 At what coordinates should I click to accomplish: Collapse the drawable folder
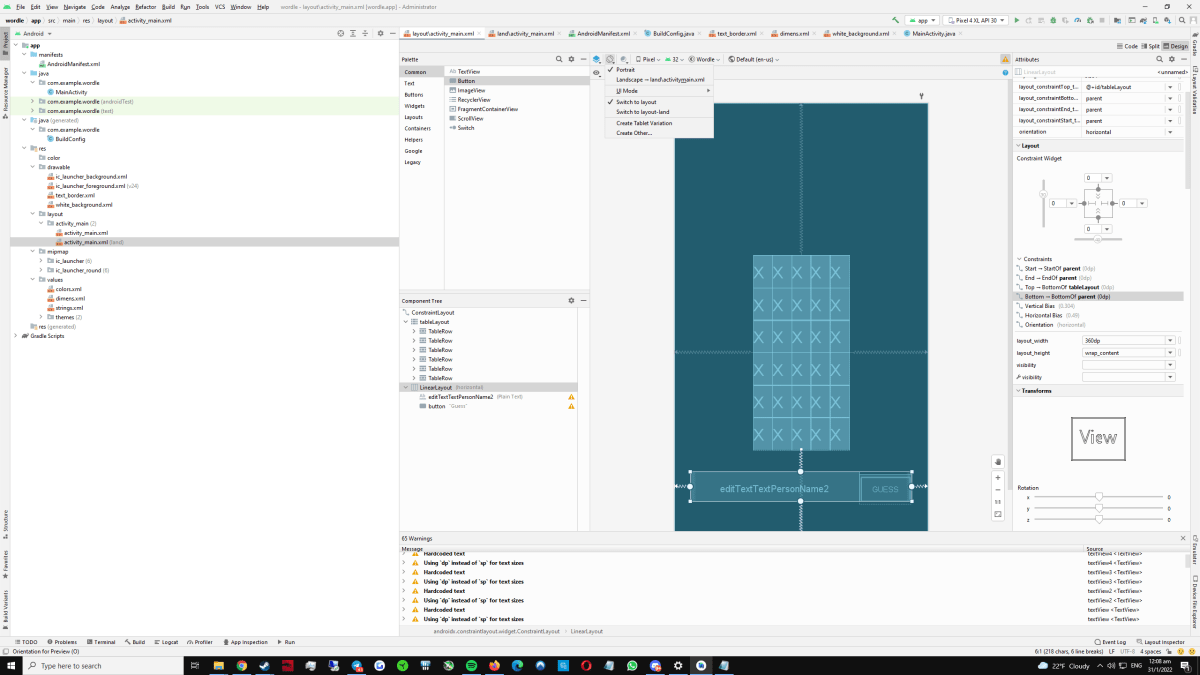[x=33, y=167]
